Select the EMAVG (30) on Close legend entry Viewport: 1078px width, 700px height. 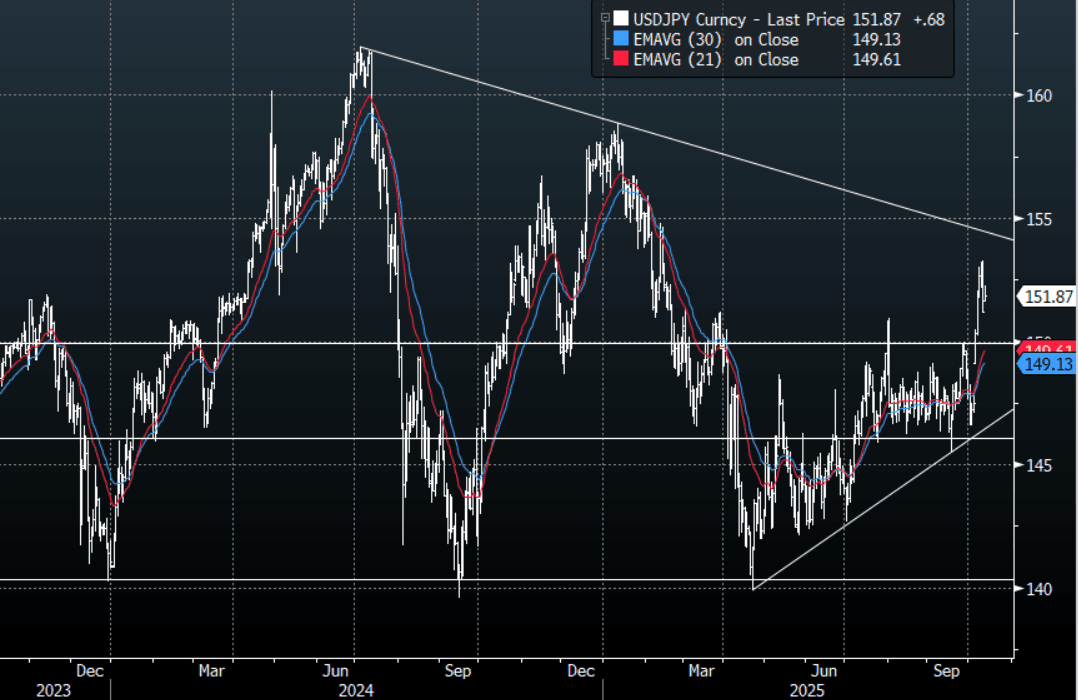(x=717, y=40)
